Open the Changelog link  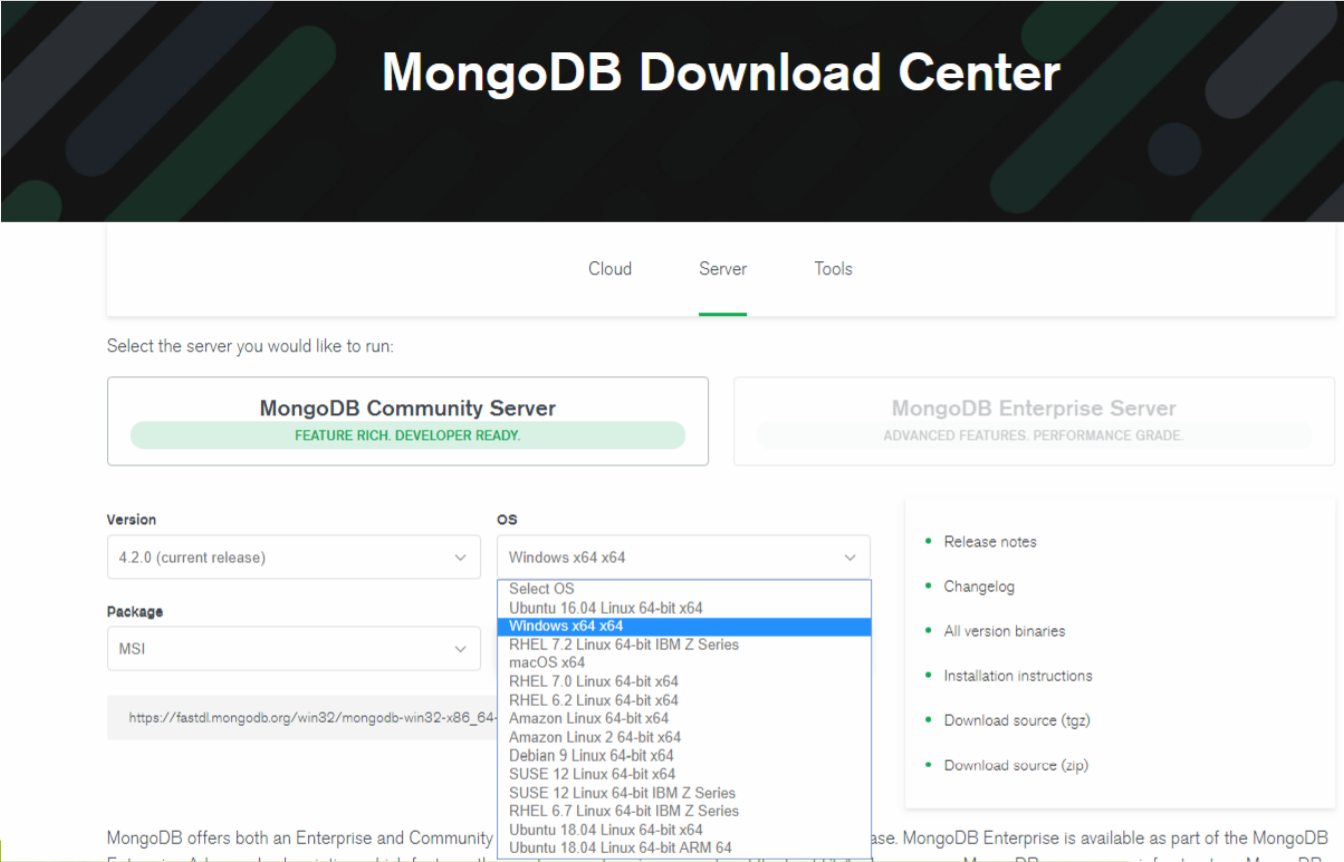point(979,587)
